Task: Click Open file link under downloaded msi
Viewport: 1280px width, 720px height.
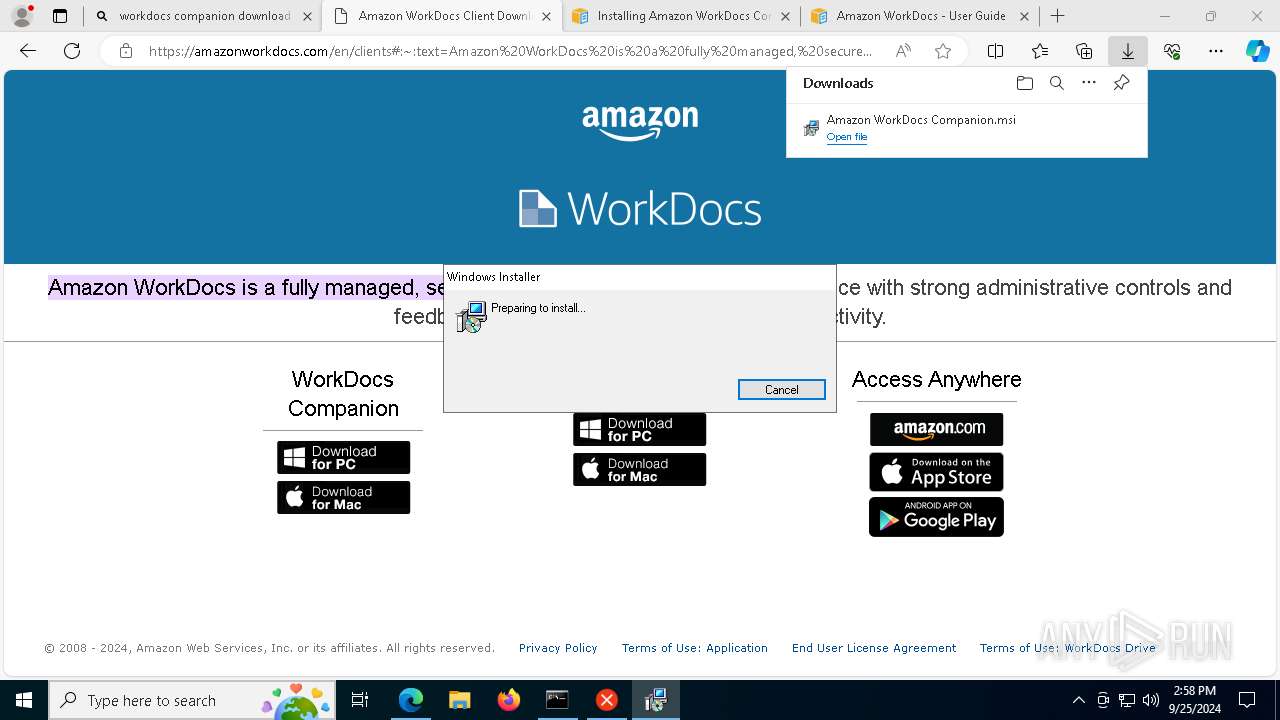Action: 846,137
